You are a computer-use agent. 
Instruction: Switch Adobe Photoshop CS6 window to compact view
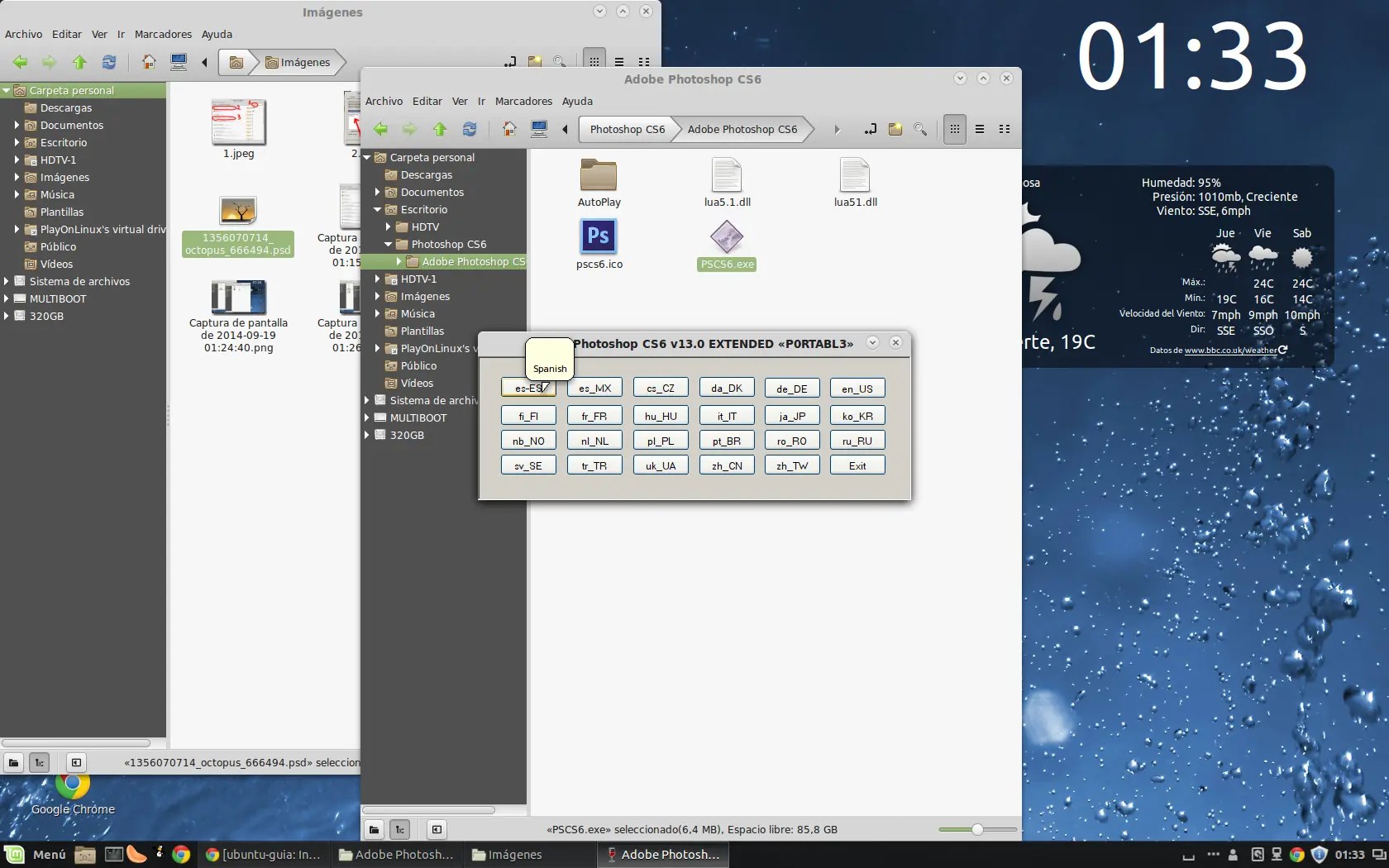tap(1005, 129)
